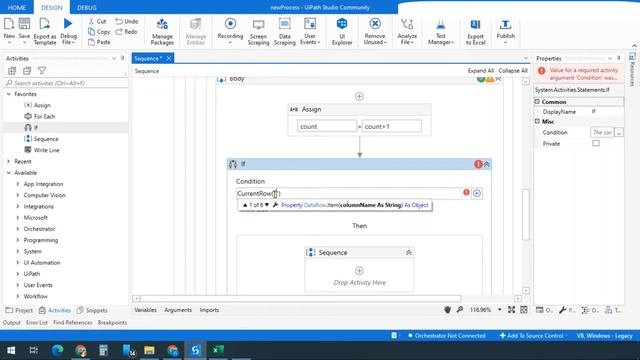Create a New workflow file
Image resolution: width=640 pixels, height=360 pixels.
[9, 31]
